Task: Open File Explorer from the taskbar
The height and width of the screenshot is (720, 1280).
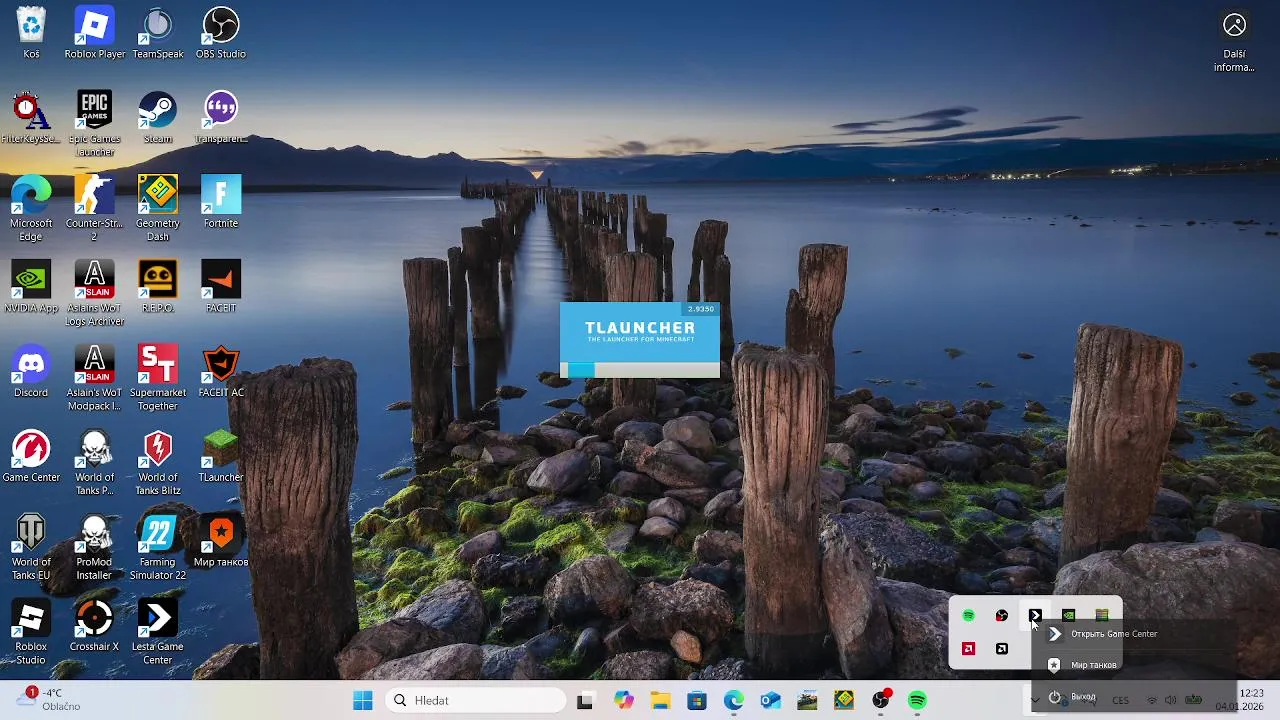Action: tap(660, 701)
